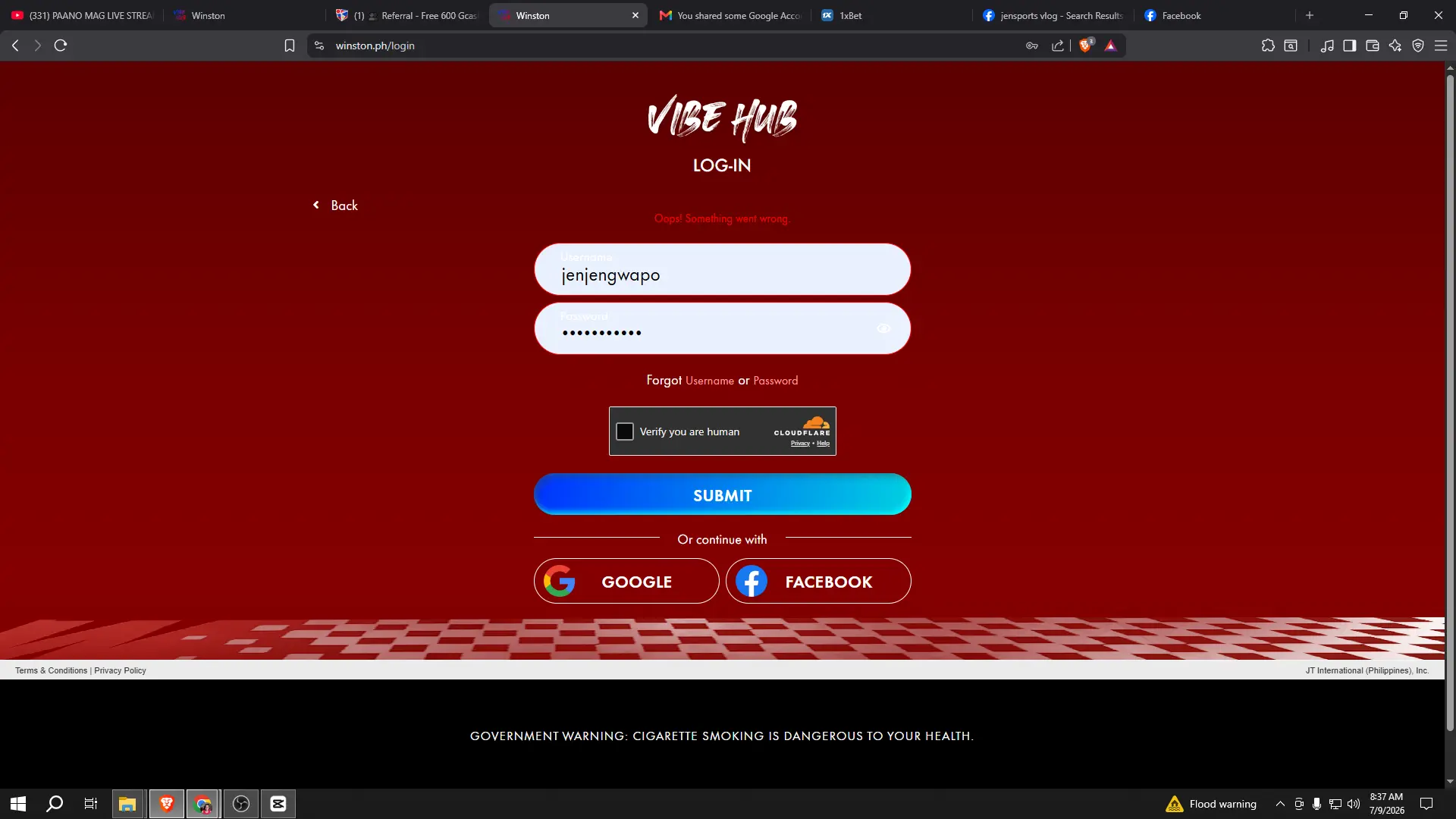
Task: Switch to the jensports vlog Search Results tab
Action: point(1054,15)
